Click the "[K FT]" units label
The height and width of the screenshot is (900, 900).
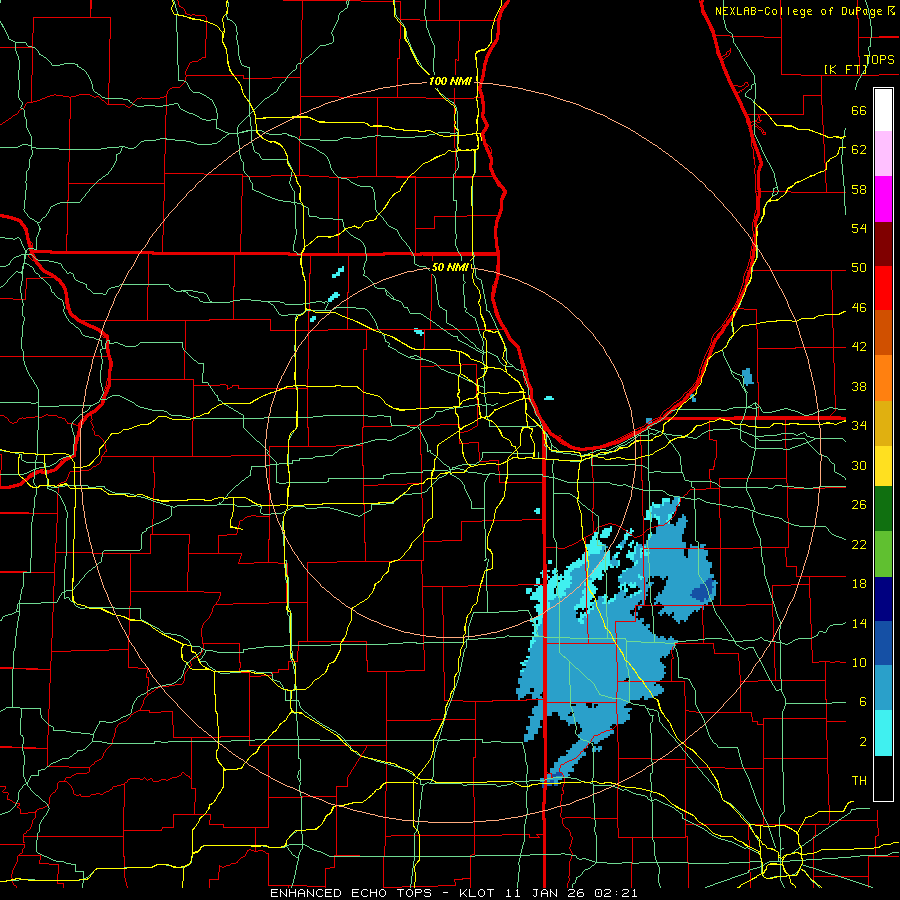coord(845,69)
